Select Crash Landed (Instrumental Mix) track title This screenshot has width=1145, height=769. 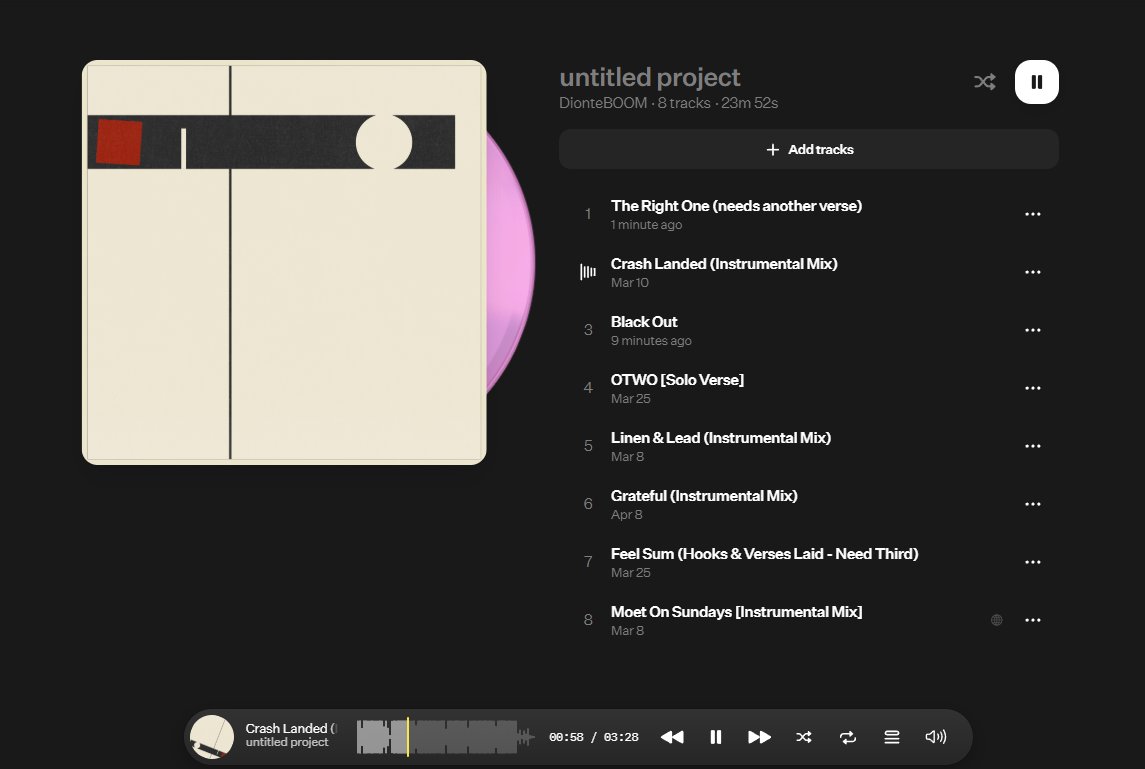[724, 264]
